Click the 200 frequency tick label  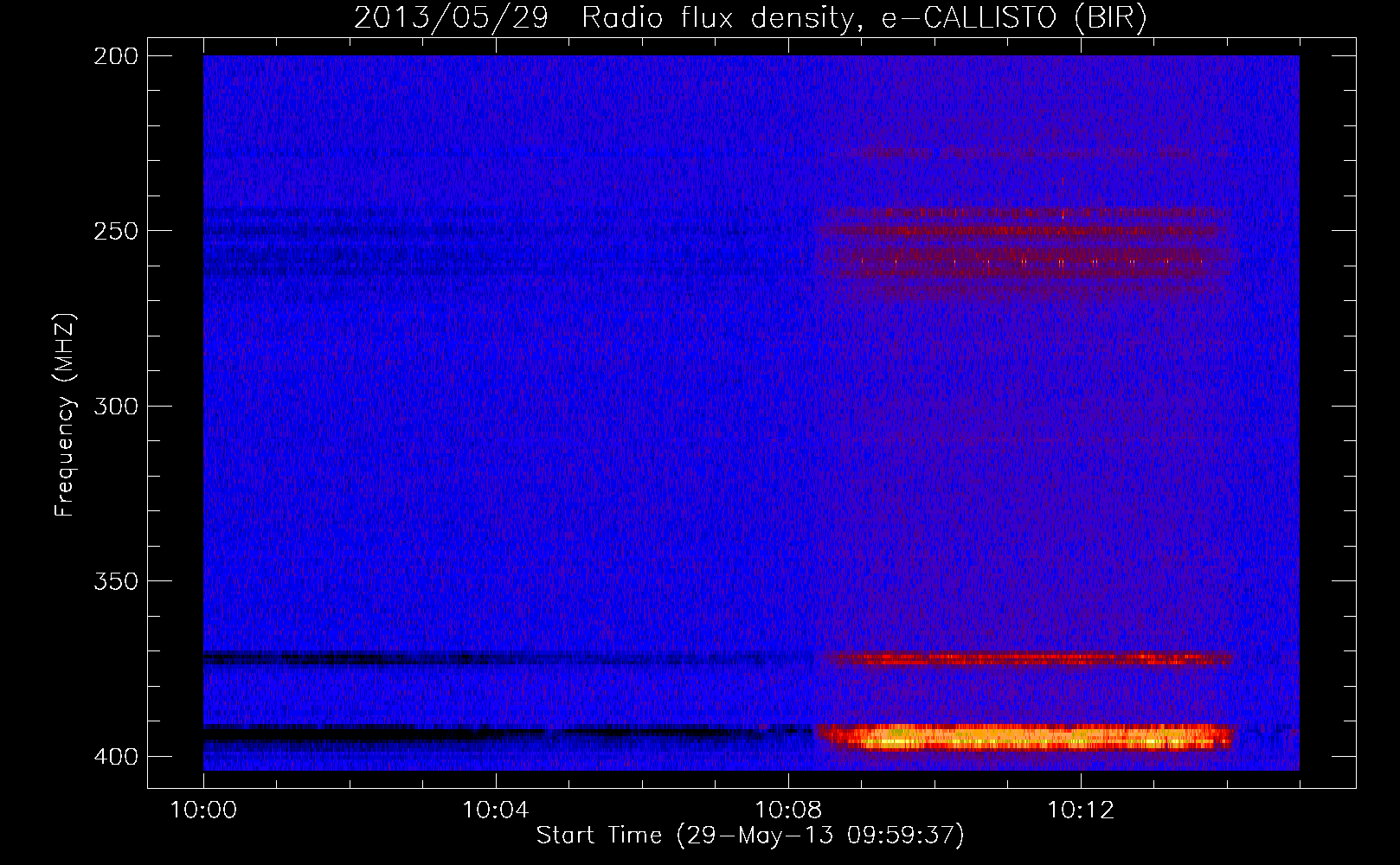pos(115,56)
